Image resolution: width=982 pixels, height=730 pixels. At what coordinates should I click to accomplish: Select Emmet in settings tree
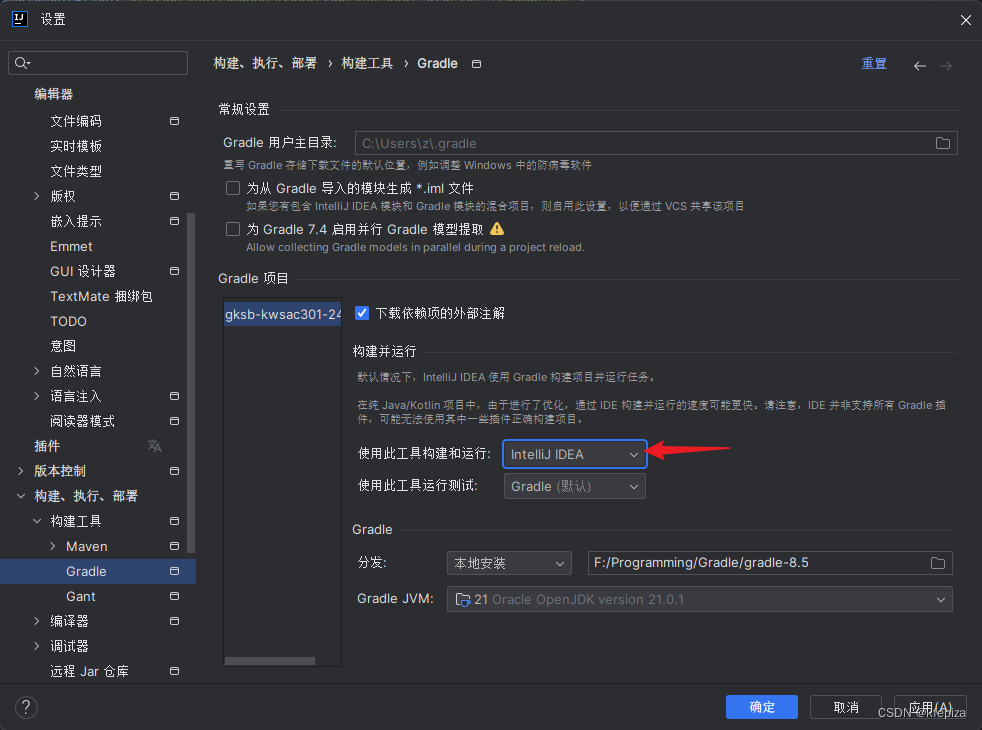71,246
